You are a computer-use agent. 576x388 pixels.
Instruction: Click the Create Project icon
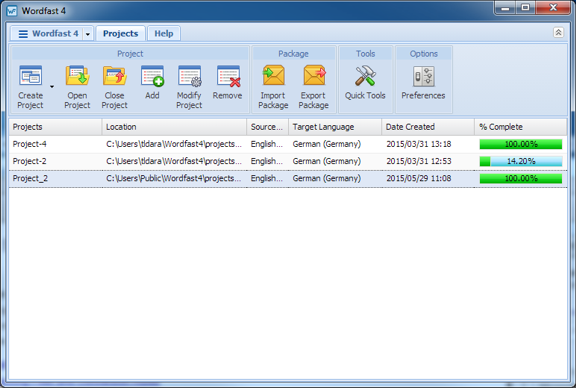[x=30, y=76]
